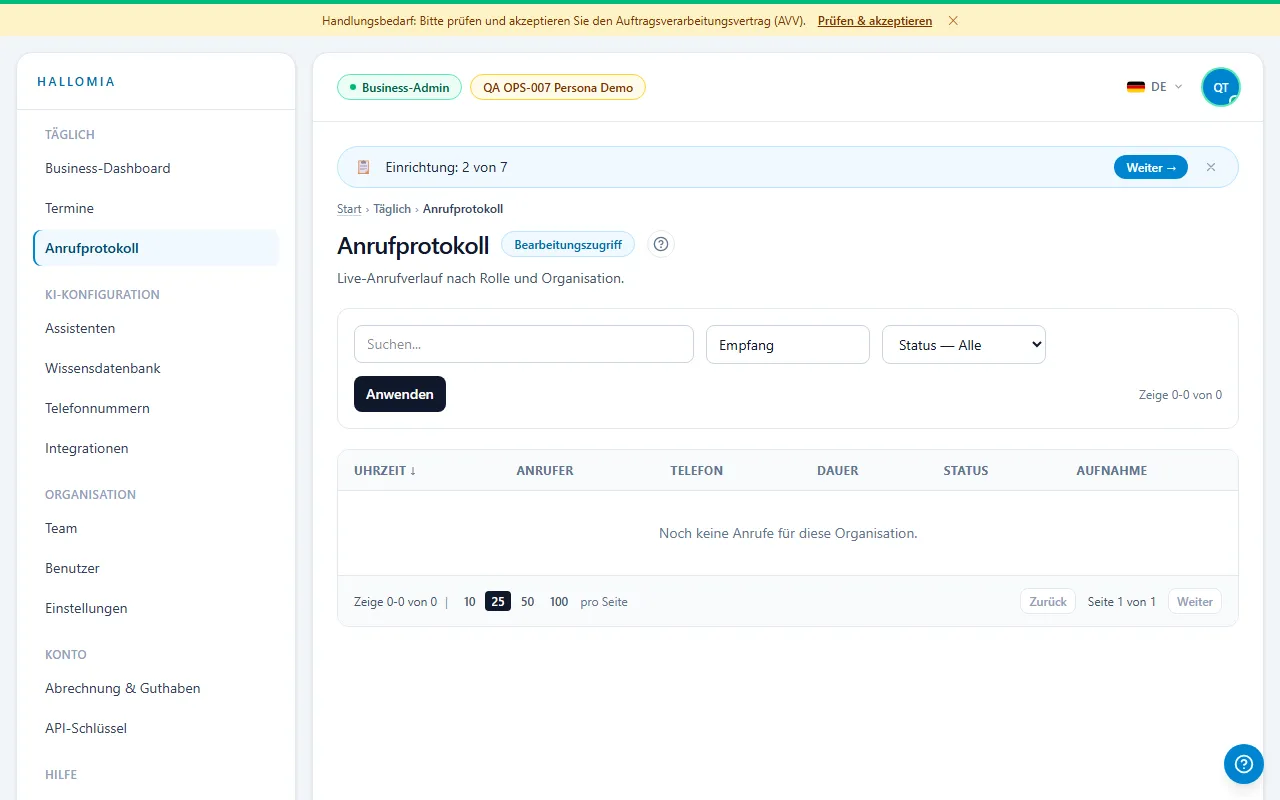Open the Status — Alle dropdown

[964, 344]
